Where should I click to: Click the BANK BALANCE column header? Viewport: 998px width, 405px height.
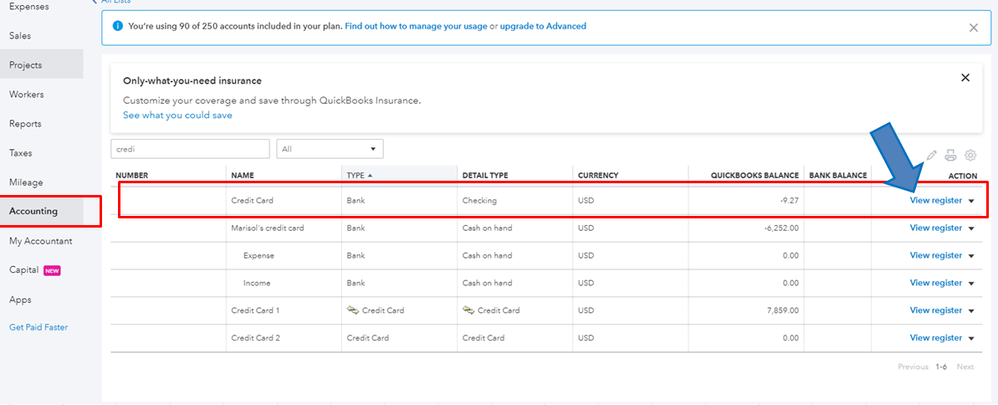pyautogui.click(x=838, y=175)
